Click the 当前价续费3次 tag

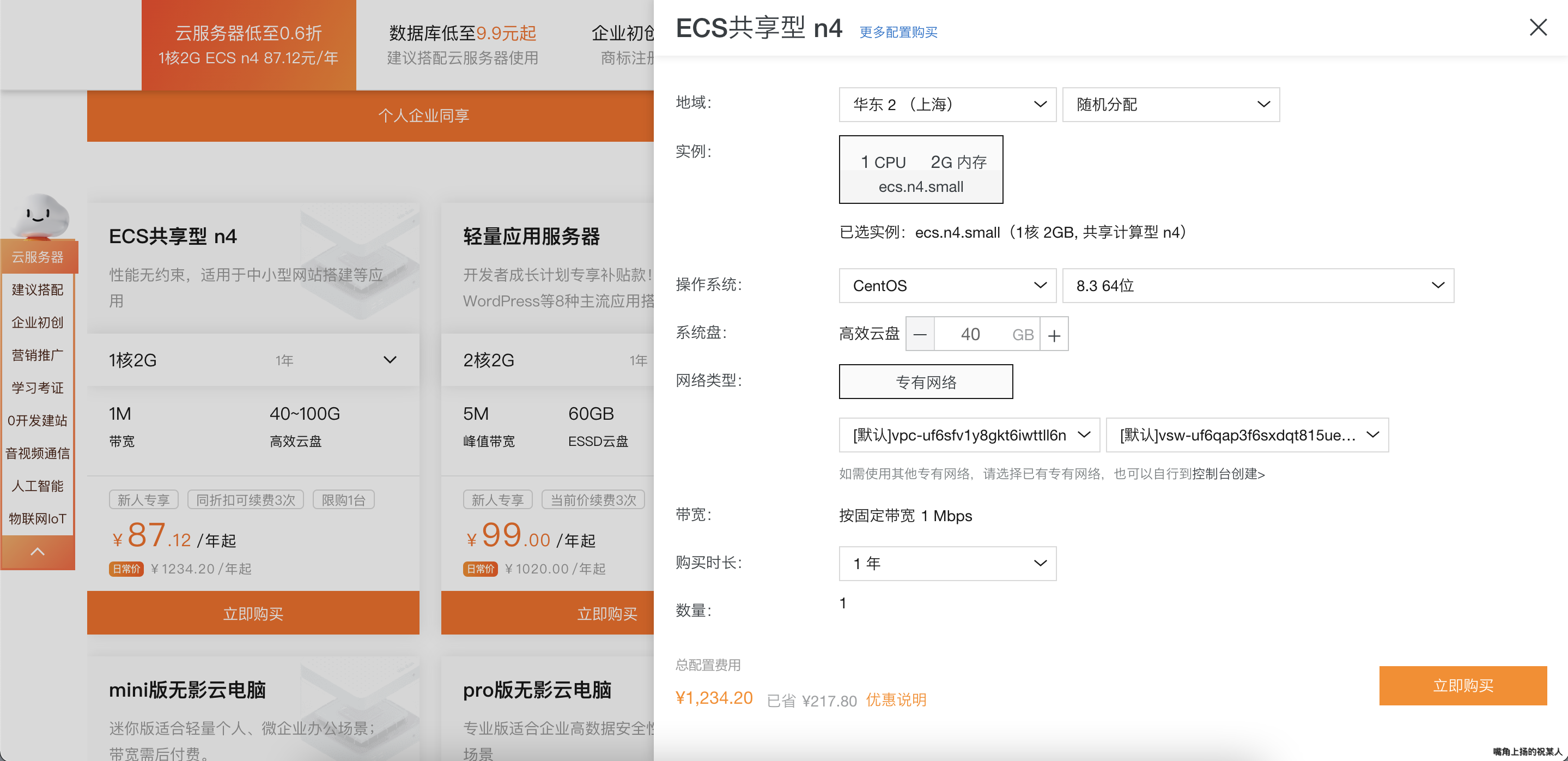[593, 500]
